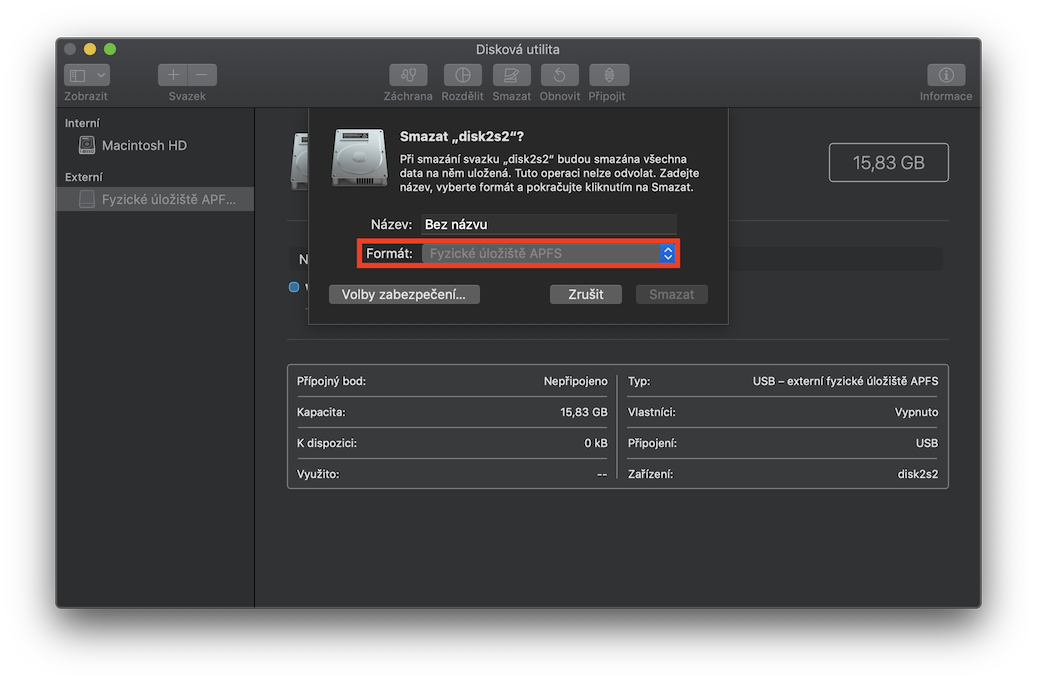Open the Formát popup menu arrows
Screen dimensions: 1037x682
tap(667, 253)
